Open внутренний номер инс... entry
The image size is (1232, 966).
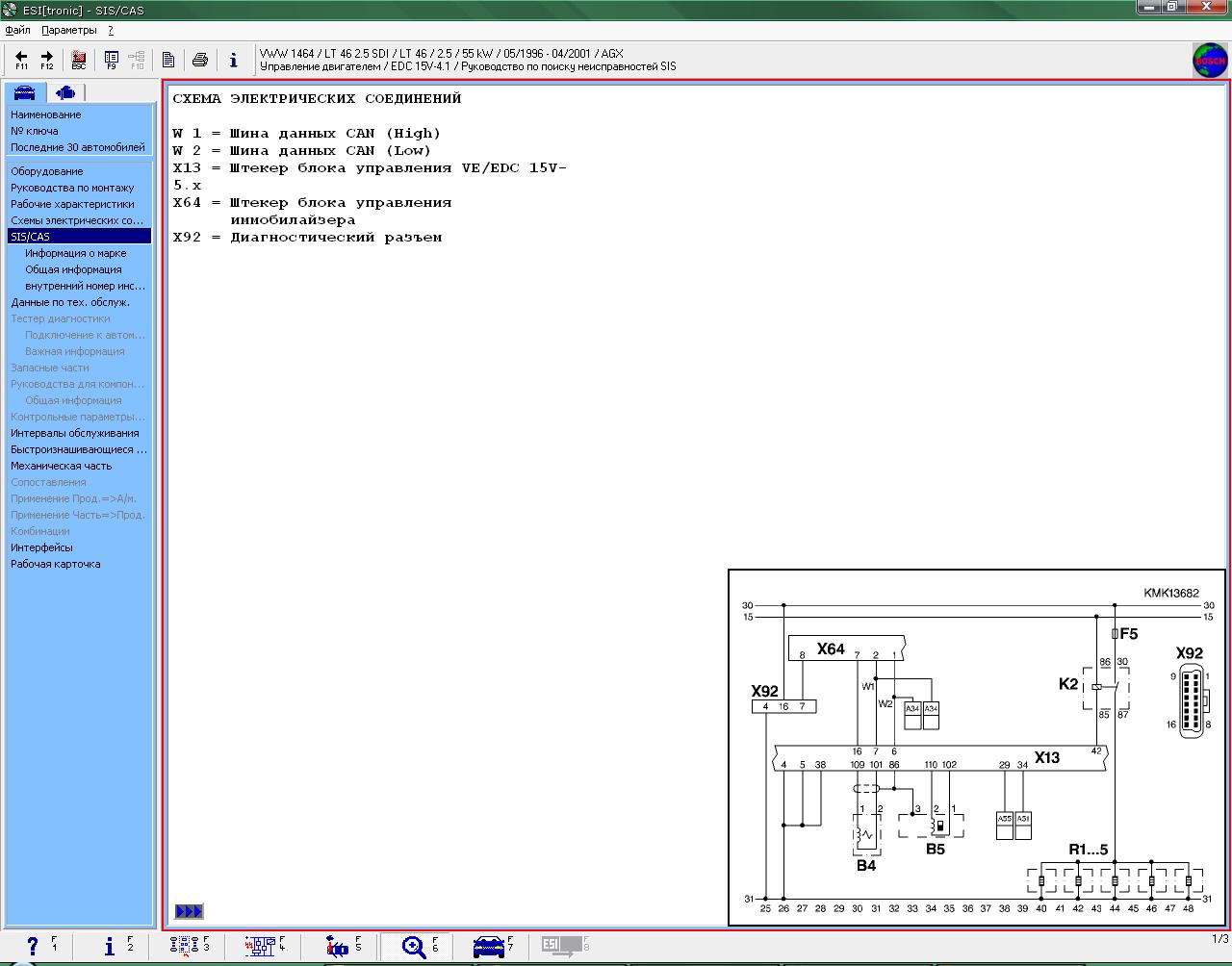(86, 286)
